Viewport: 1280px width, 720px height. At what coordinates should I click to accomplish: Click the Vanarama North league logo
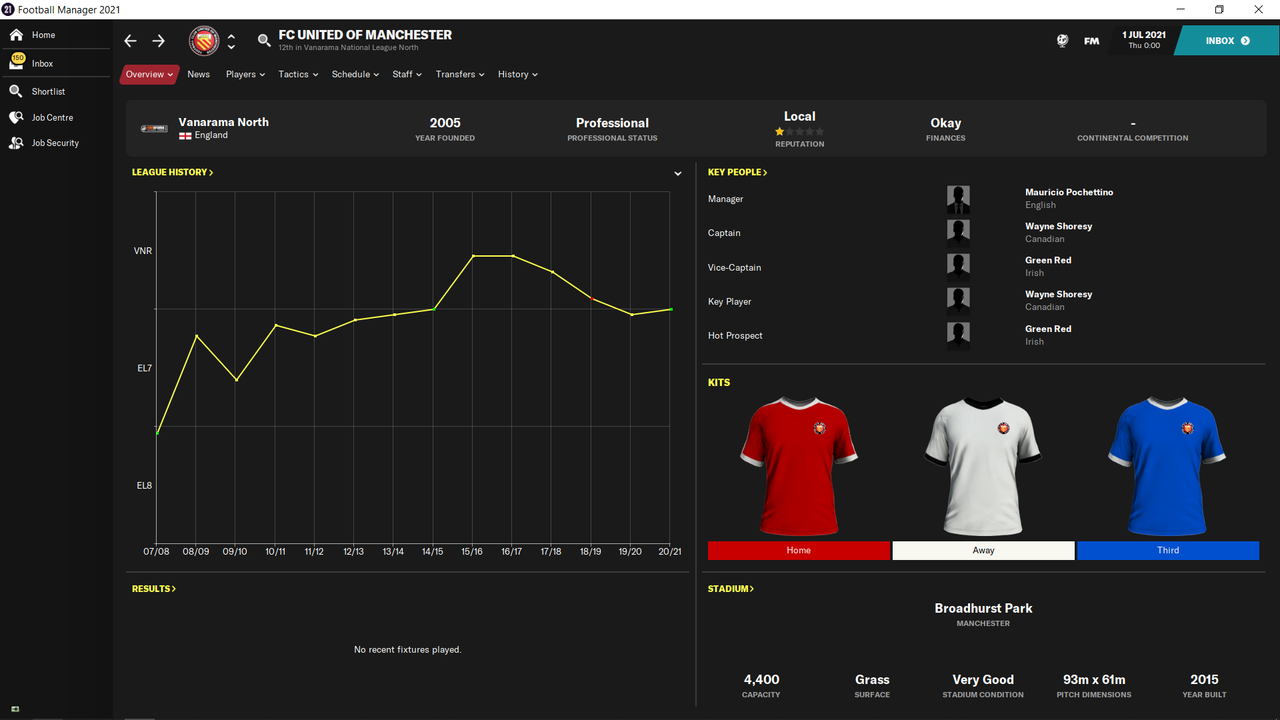[x=154, y=129]
